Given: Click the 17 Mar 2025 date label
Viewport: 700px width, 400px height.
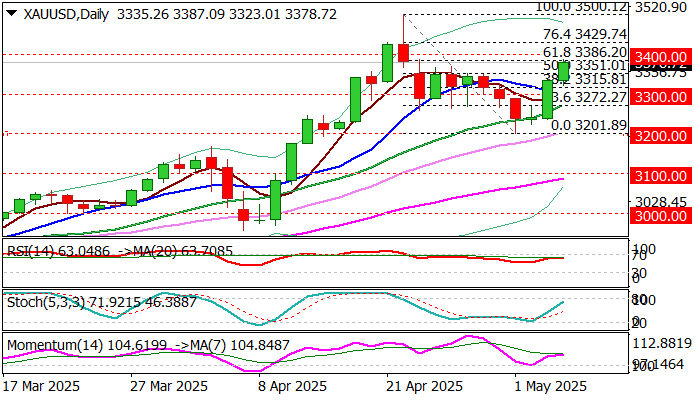Looking at the screenshot, I should tap(41, 386).
